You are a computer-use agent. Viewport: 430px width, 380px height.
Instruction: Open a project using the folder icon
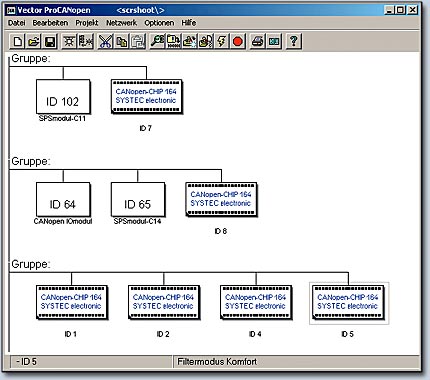(x=34, y=41)
